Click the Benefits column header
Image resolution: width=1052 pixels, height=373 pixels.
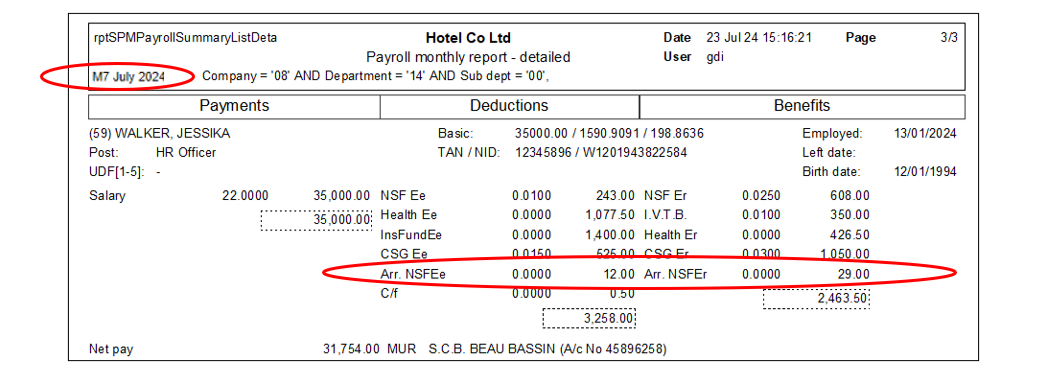point(802,106)
